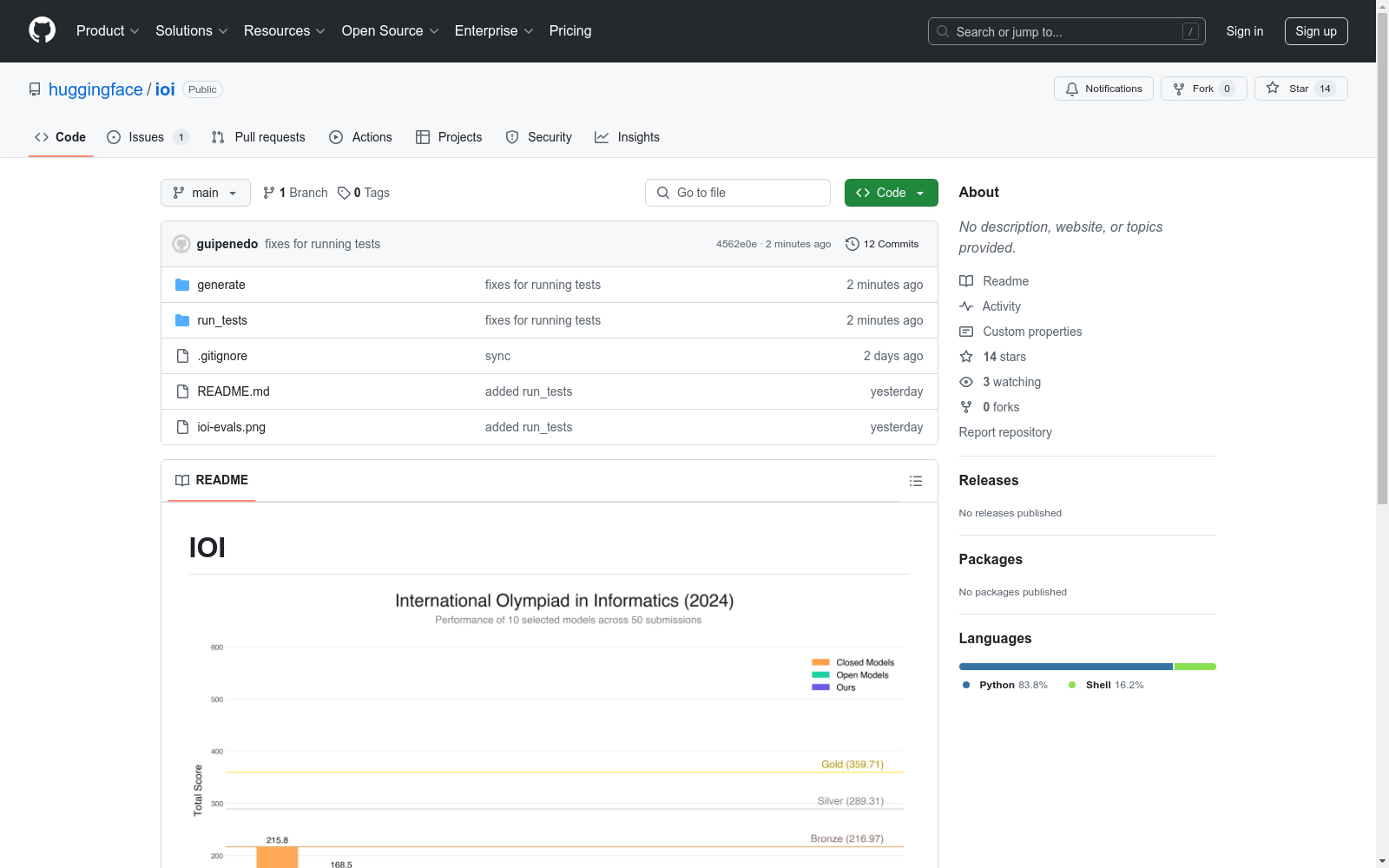
Task: Click the star icon beside 14 stars
Action: (966, 357)
